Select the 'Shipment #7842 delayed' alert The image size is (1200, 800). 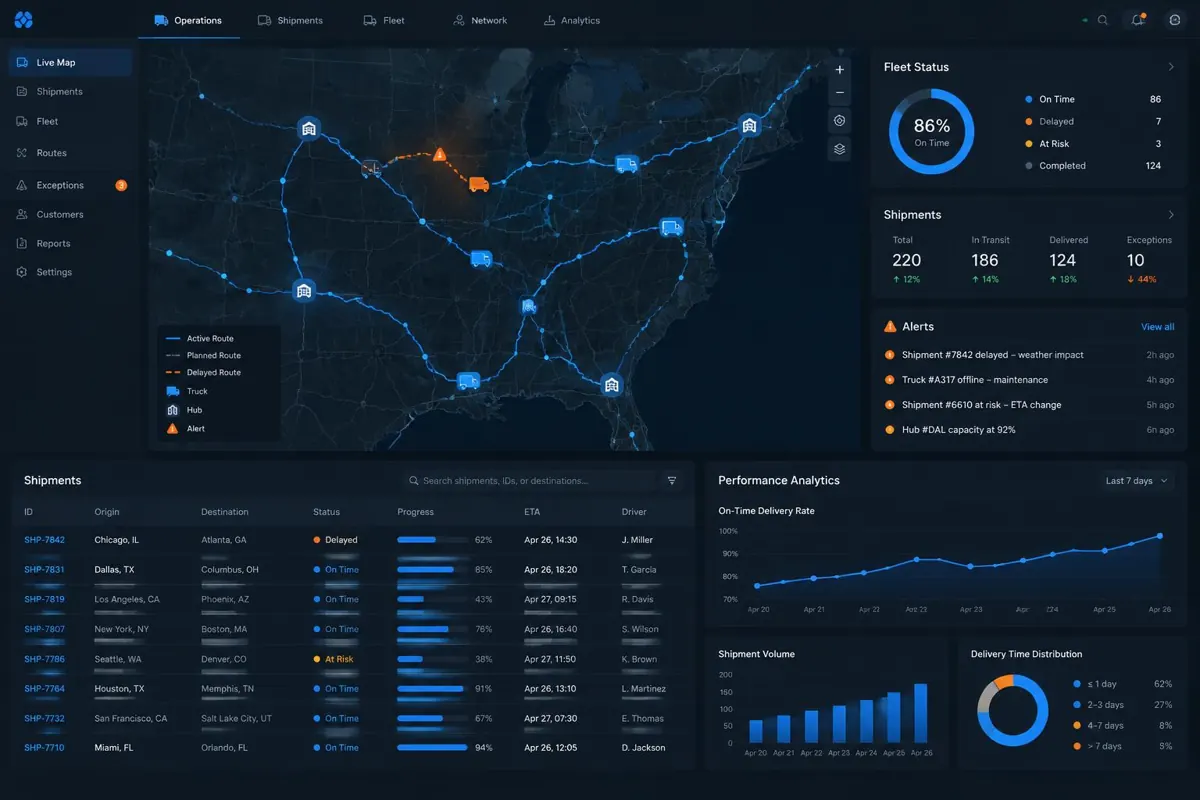tap(1029, 355)
